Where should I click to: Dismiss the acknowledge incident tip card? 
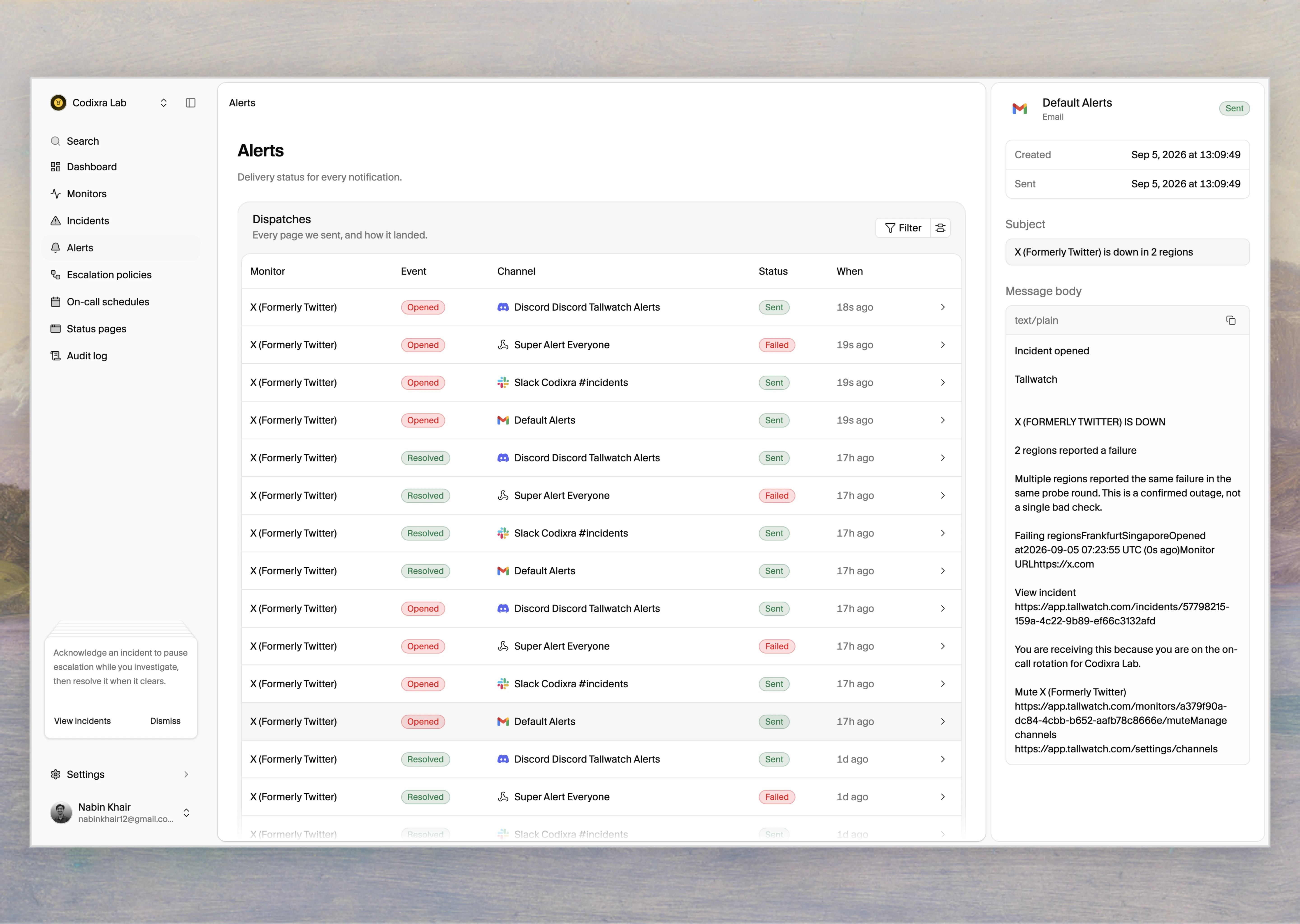[165, 721]
